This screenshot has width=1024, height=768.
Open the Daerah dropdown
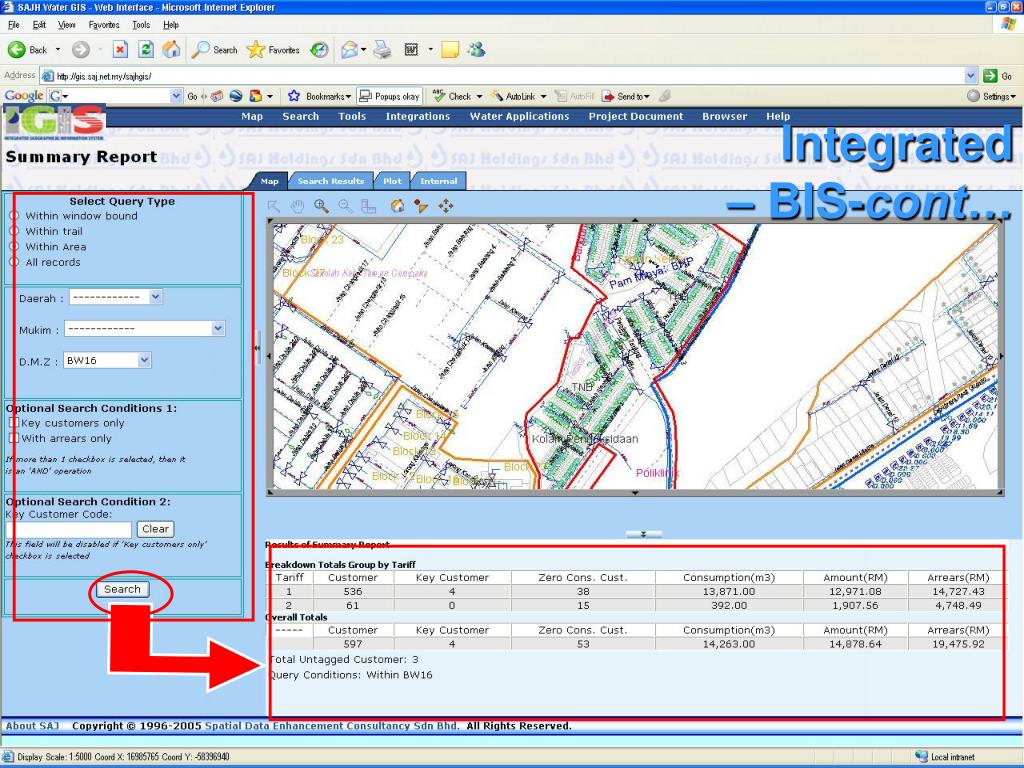point(116,297)
